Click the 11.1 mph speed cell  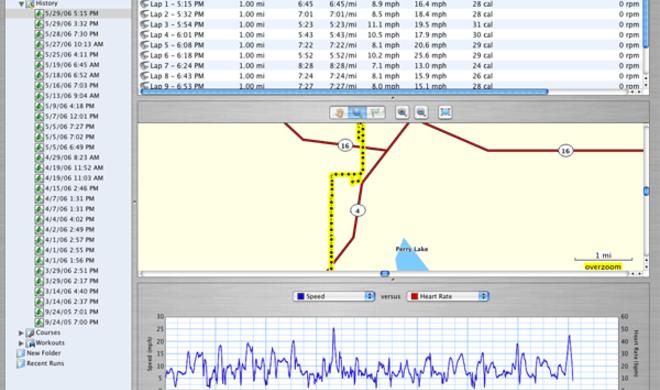[383, 24]
